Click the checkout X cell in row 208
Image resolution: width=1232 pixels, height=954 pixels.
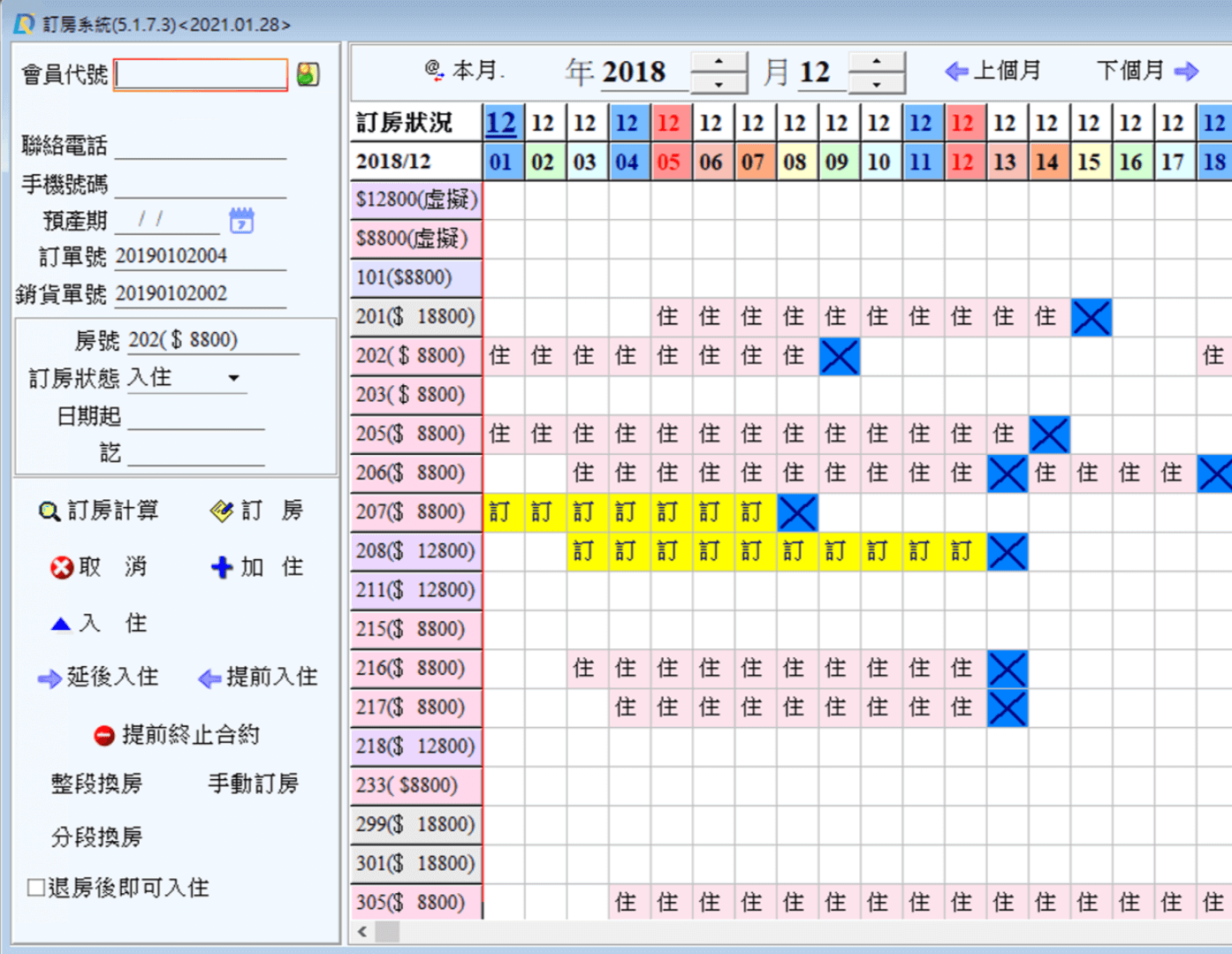(1007, 551)
